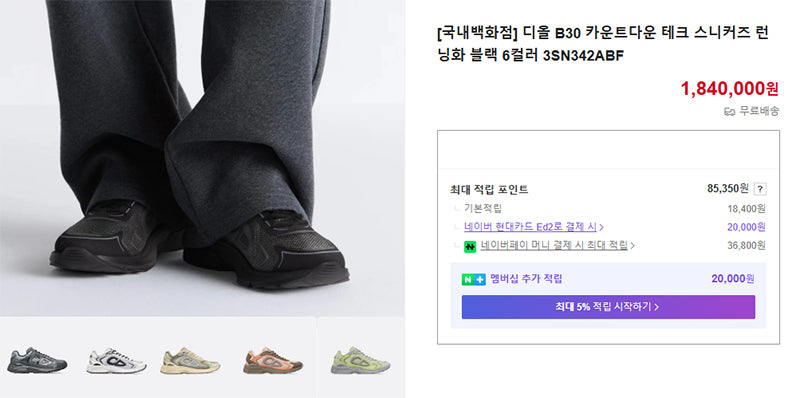Click the N+ membership badge icon

[473, 279]
